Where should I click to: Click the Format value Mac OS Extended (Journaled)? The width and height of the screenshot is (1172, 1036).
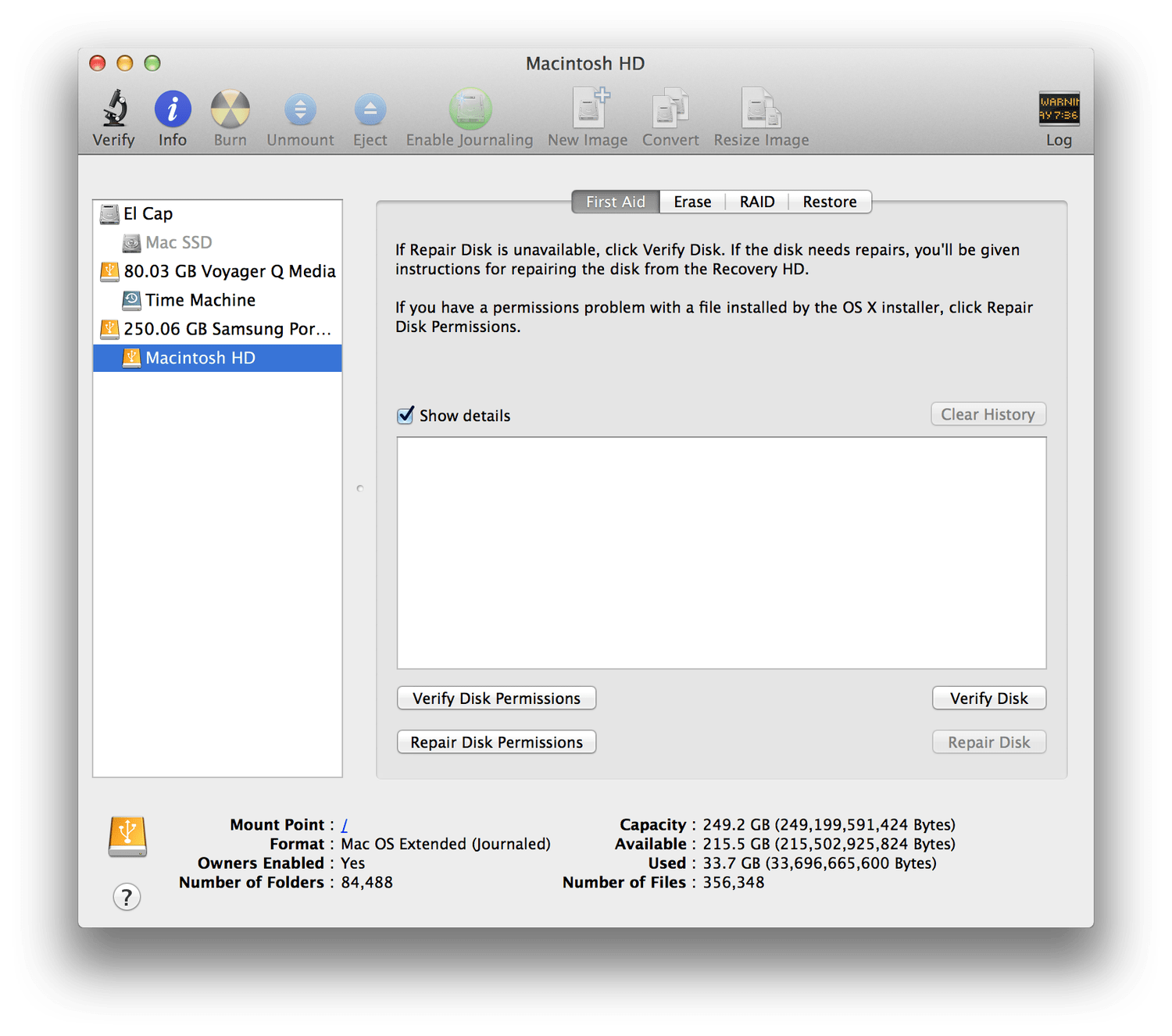pyautogui.click(x=445, y=844)
